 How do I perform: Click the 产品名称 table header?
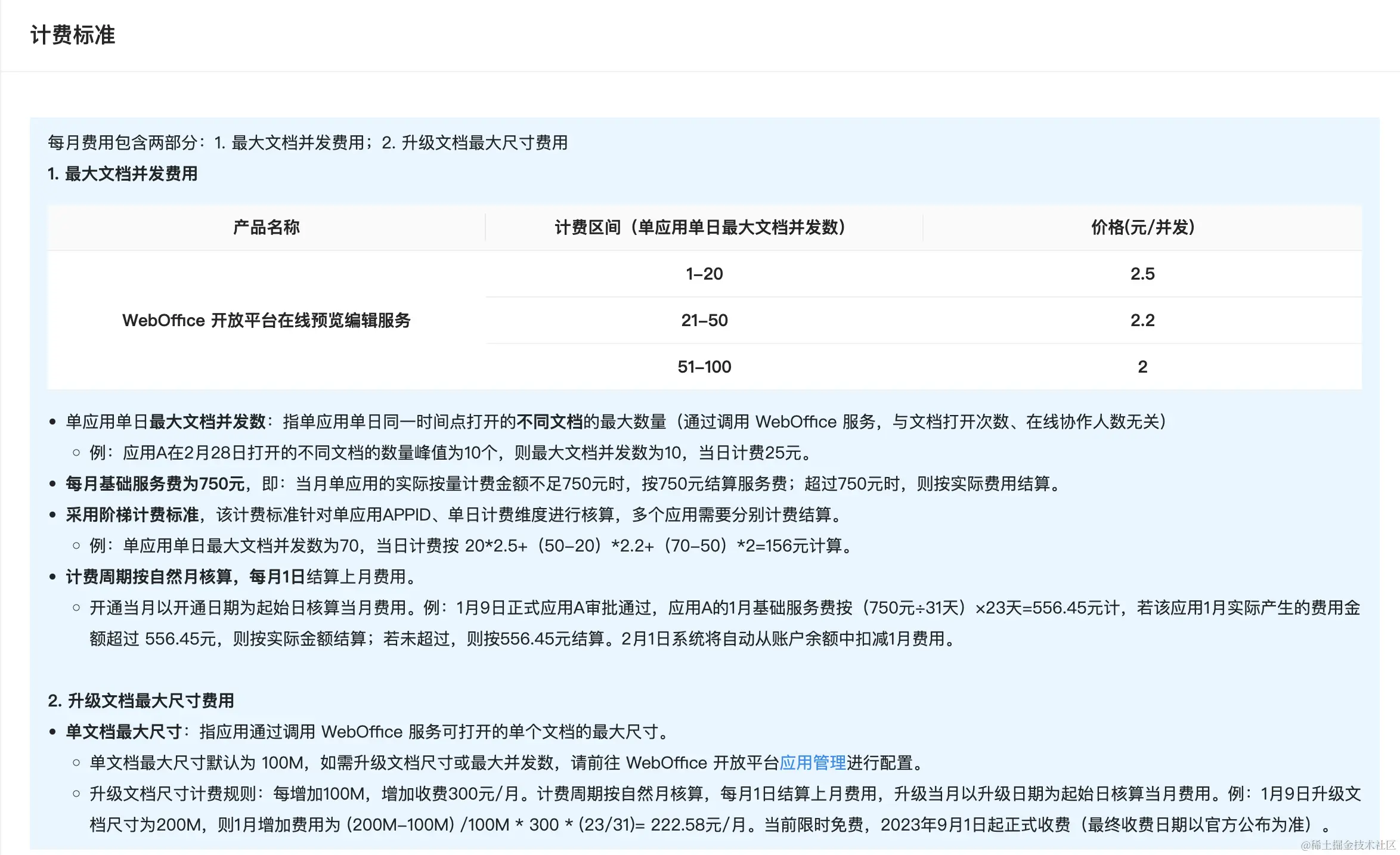click(x=266, y=227)
